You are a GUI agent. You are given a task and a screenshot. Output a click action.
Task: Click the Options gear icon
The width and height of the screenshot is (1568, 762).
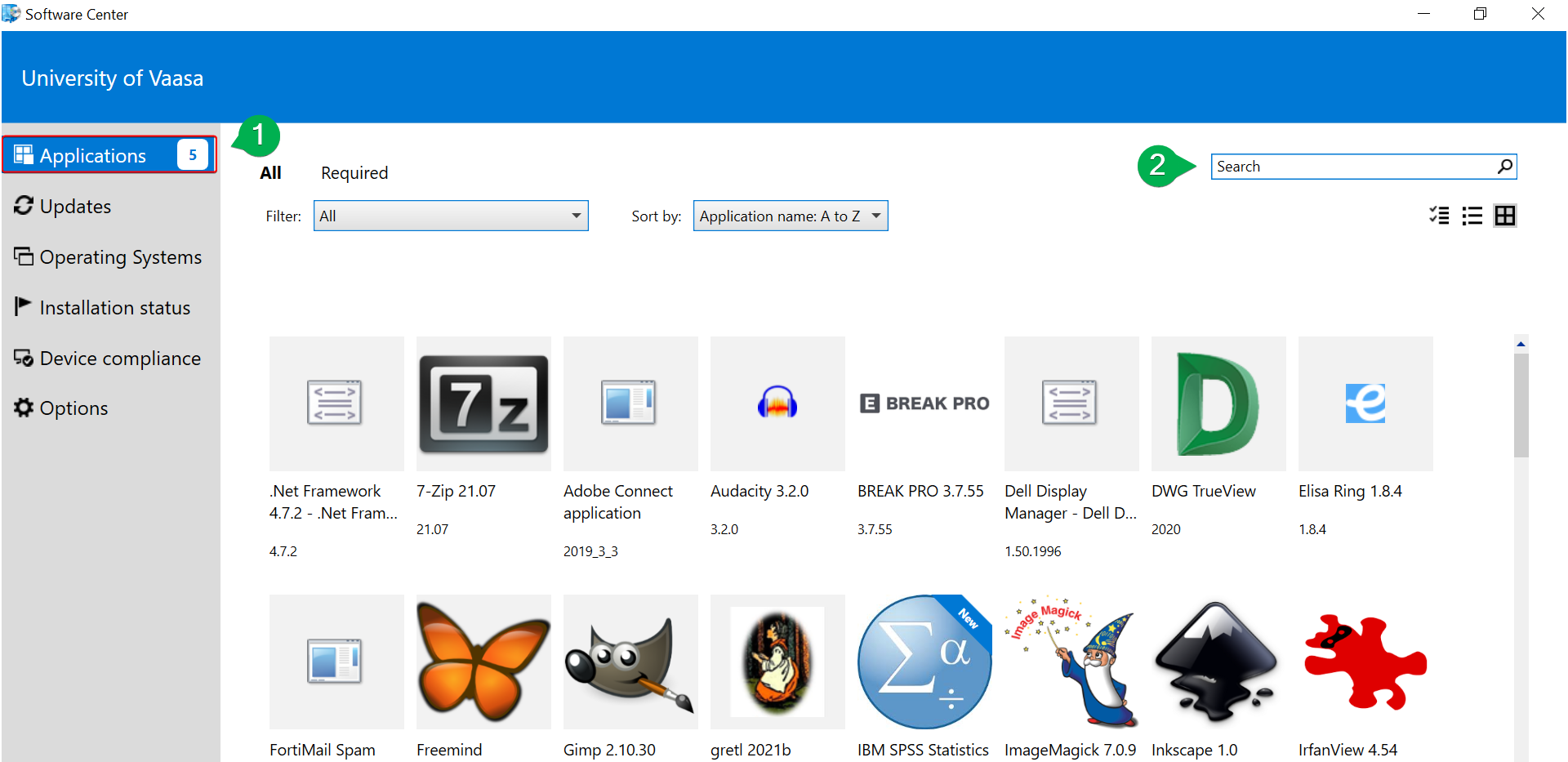tap(24, 407)
